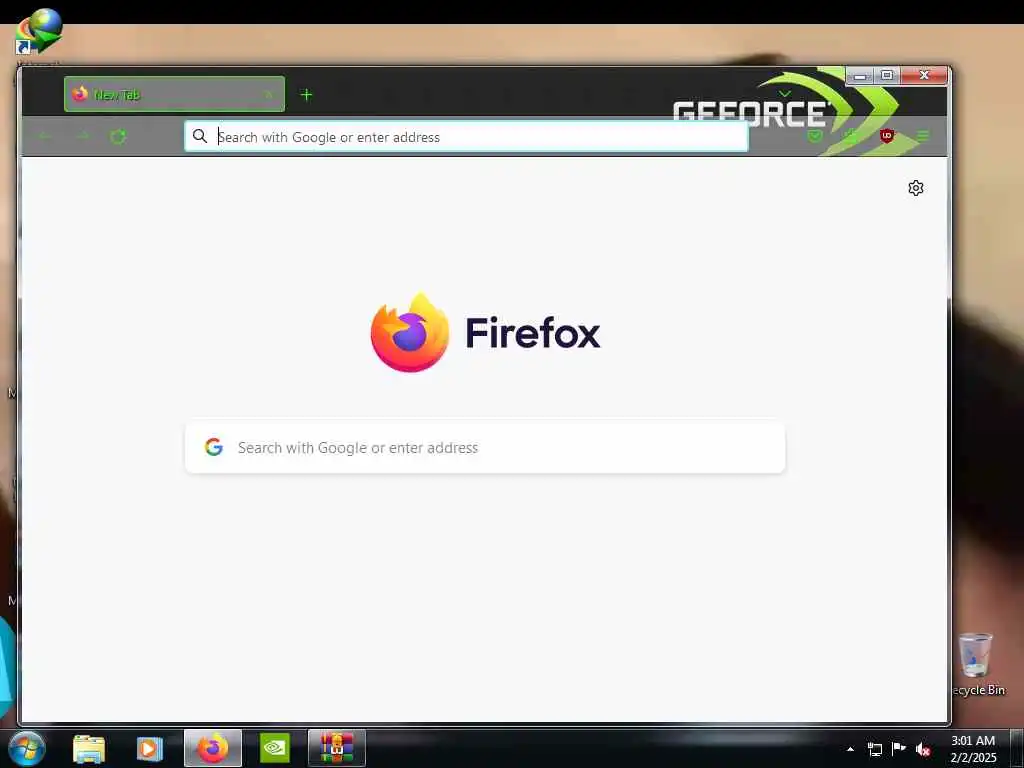Open new tab personalize gear settings
The width and height of the screenshot is (1024, 768).
916,188
